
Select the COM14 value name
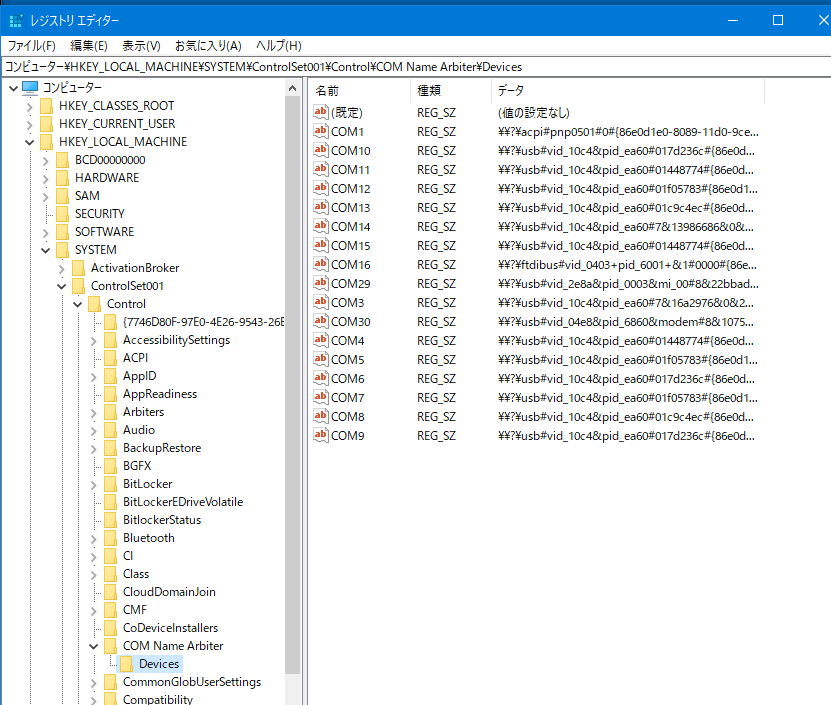350,226
